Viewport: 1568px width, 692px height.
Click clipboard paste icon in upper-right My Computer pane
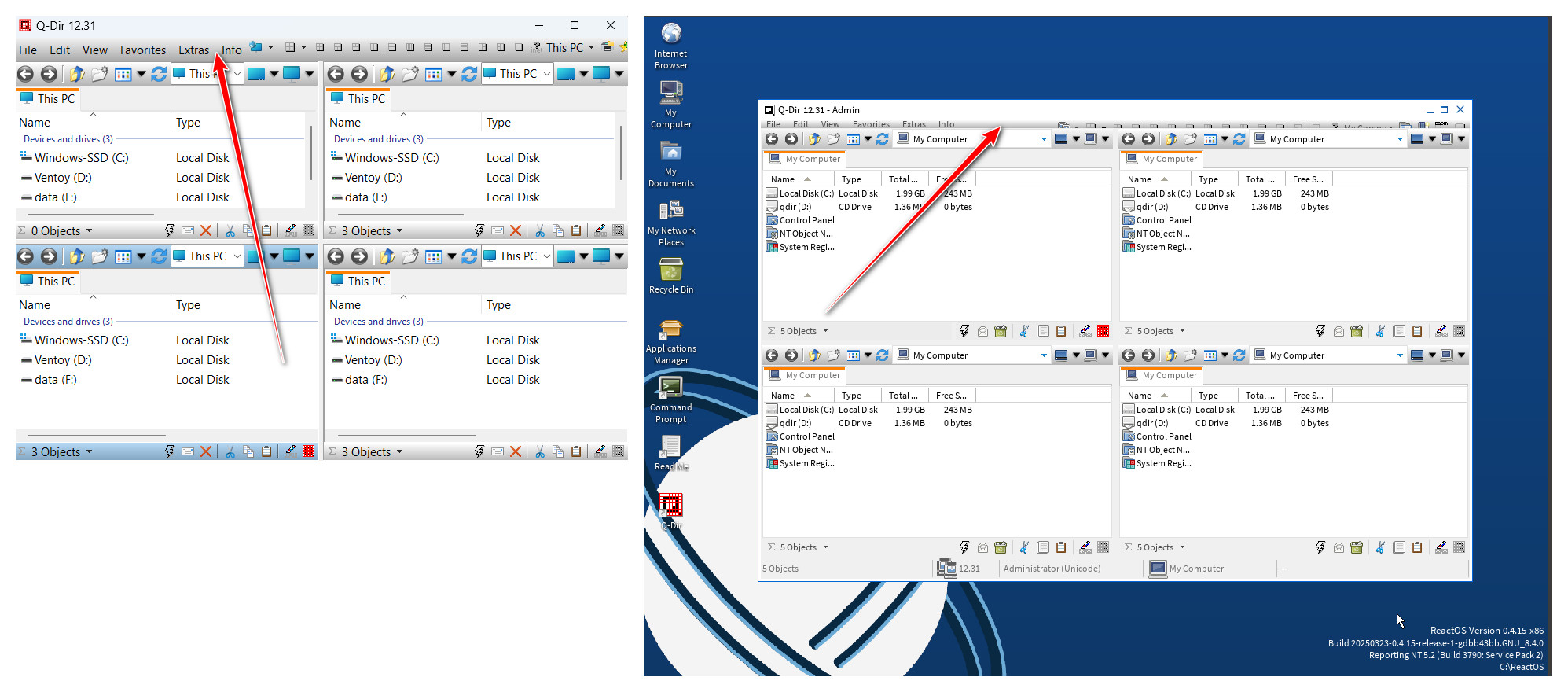tap(1417, 331)
